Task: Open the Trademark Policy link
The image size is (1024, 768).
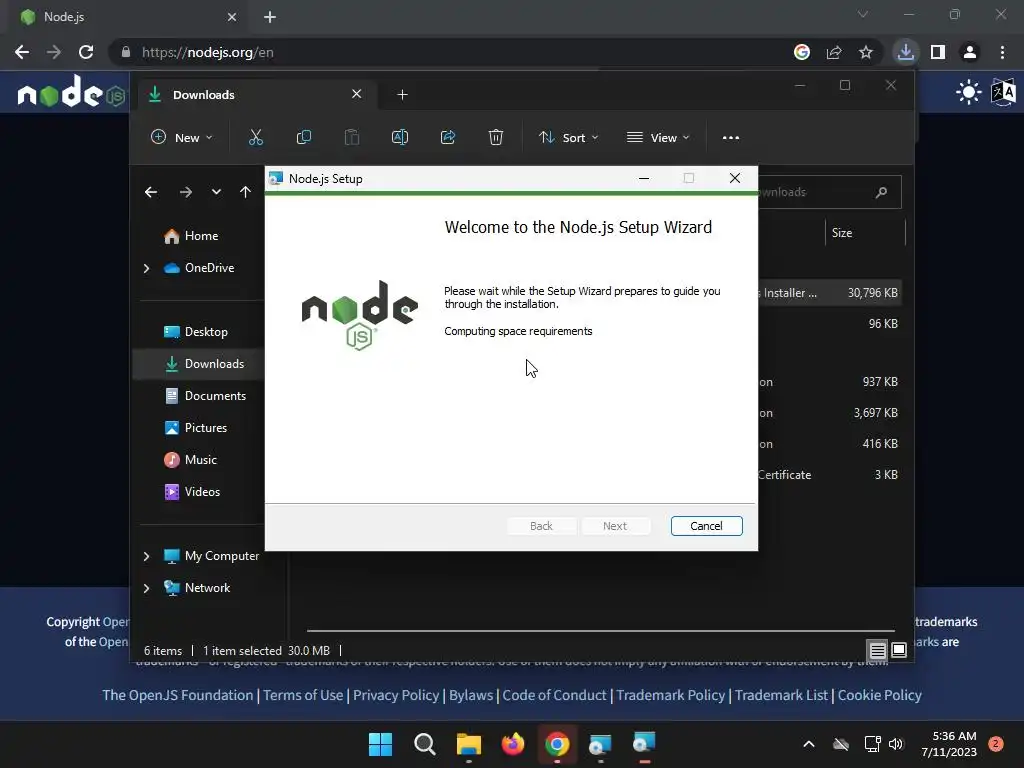Action: point(671,695)
